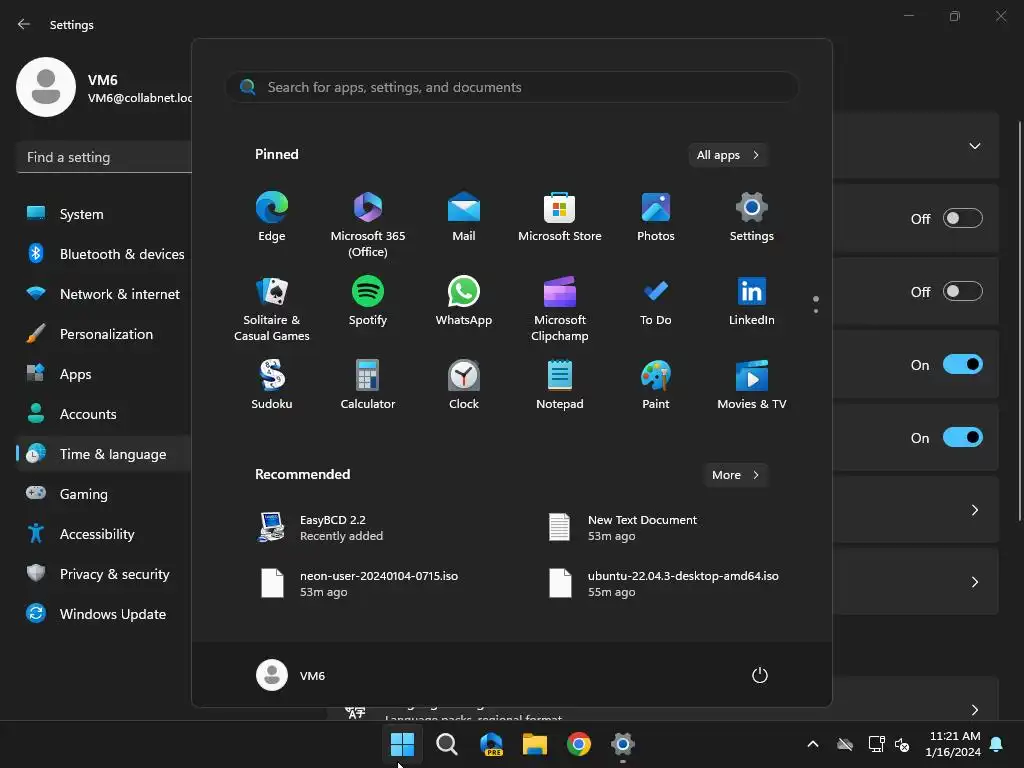Open the Mail app

464,217
